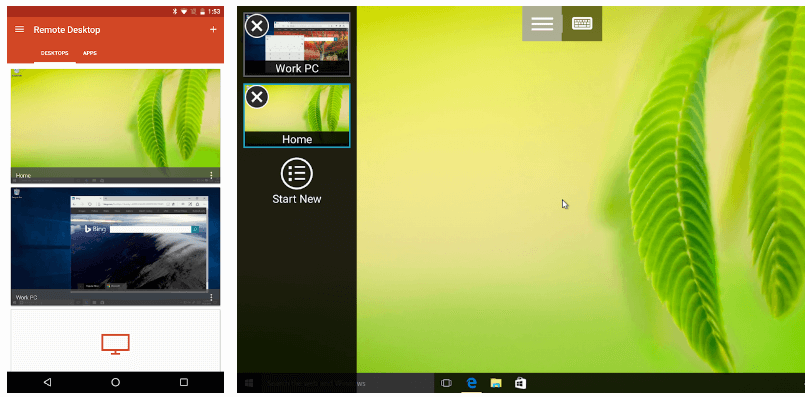The width and height of the screenshot is (805, 397).
Task: Open overflow menu for Home desktop
Action: pyautogui.click(x=211, y=176)
